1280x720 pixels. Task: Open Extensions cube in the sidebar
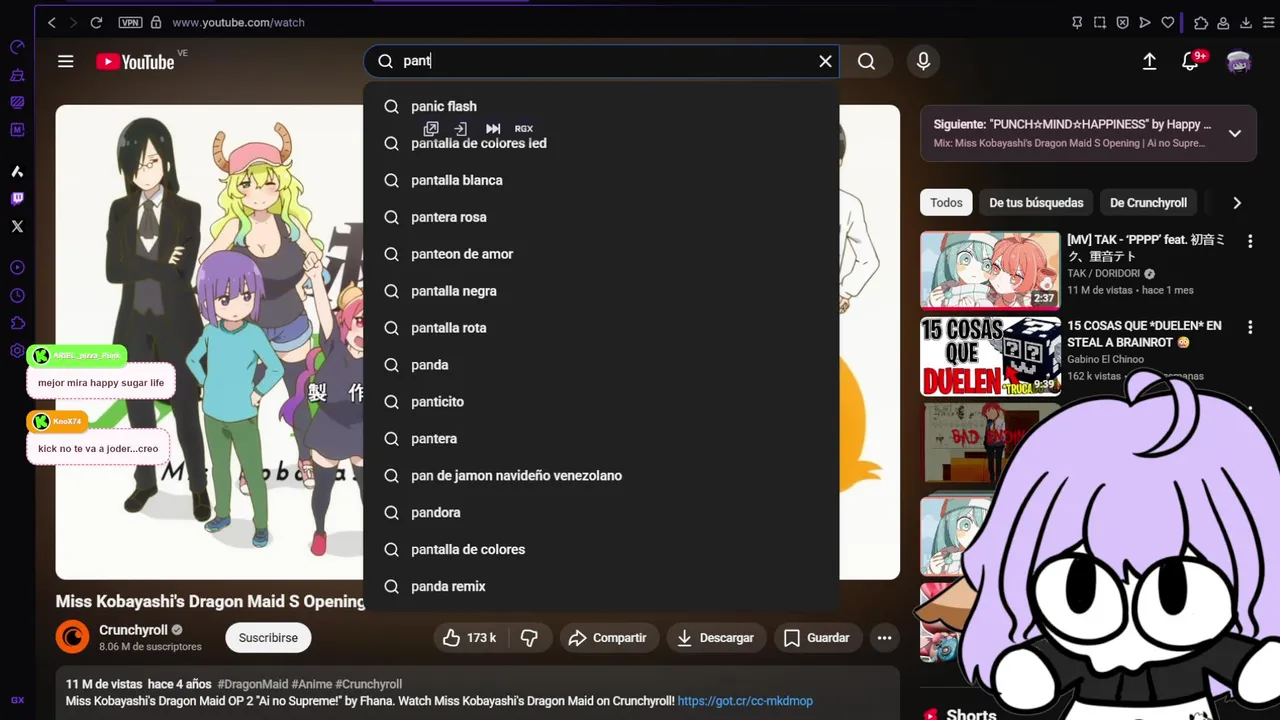(x=17, y=323)
